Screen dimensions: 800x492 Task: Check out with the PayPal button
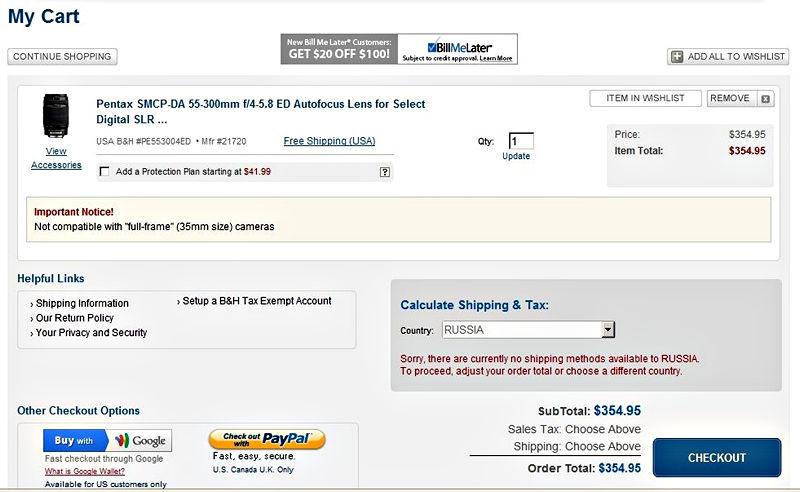(x=266, y=440)
